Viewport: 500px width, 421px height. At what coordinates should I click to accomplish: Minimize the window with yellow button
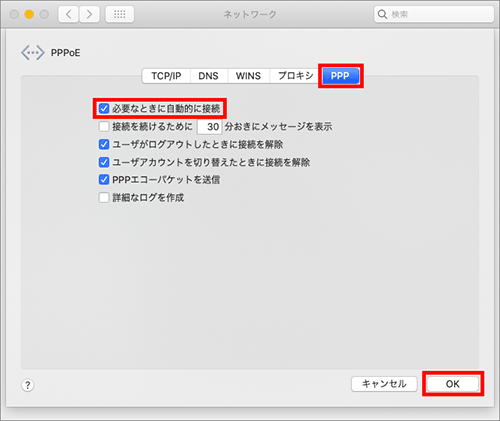pos(29,14)
